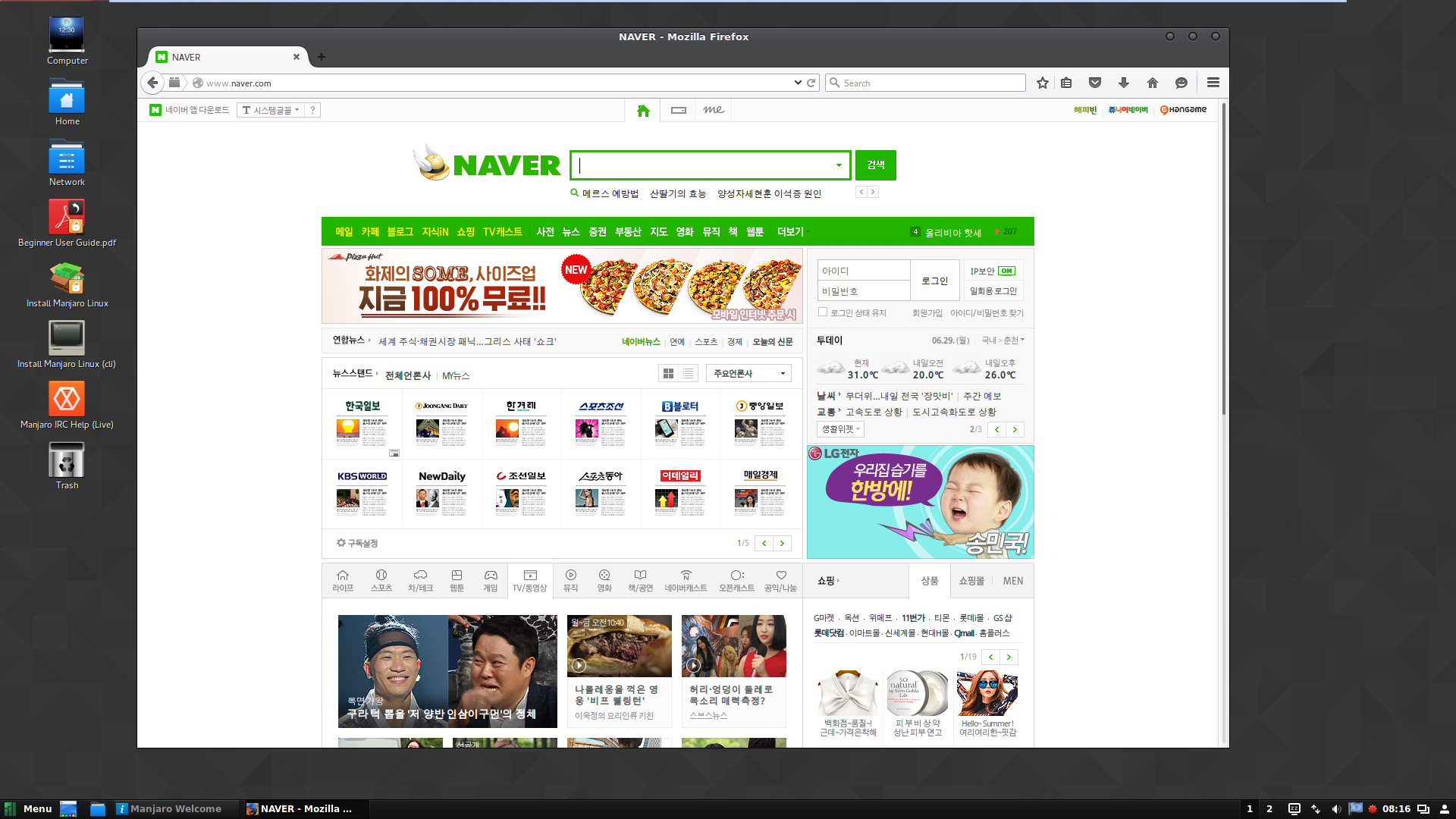Select the MY뉴스 newsstand tab

(x=456, y=375)
